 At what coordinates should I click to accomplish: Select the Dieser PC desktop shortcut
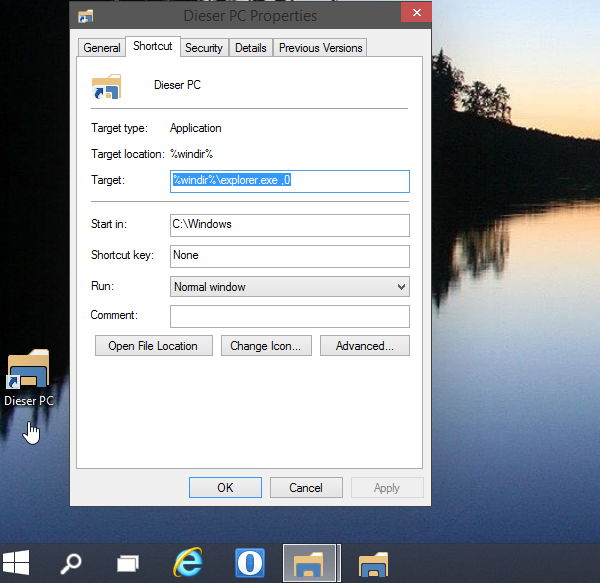(29, 375)
